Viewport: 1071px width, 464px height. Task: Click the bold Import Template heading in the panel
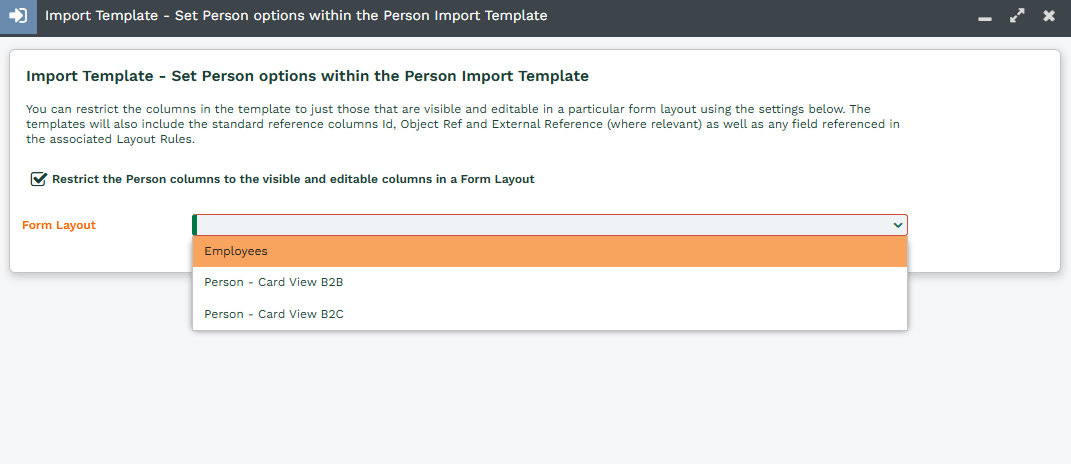307,76
